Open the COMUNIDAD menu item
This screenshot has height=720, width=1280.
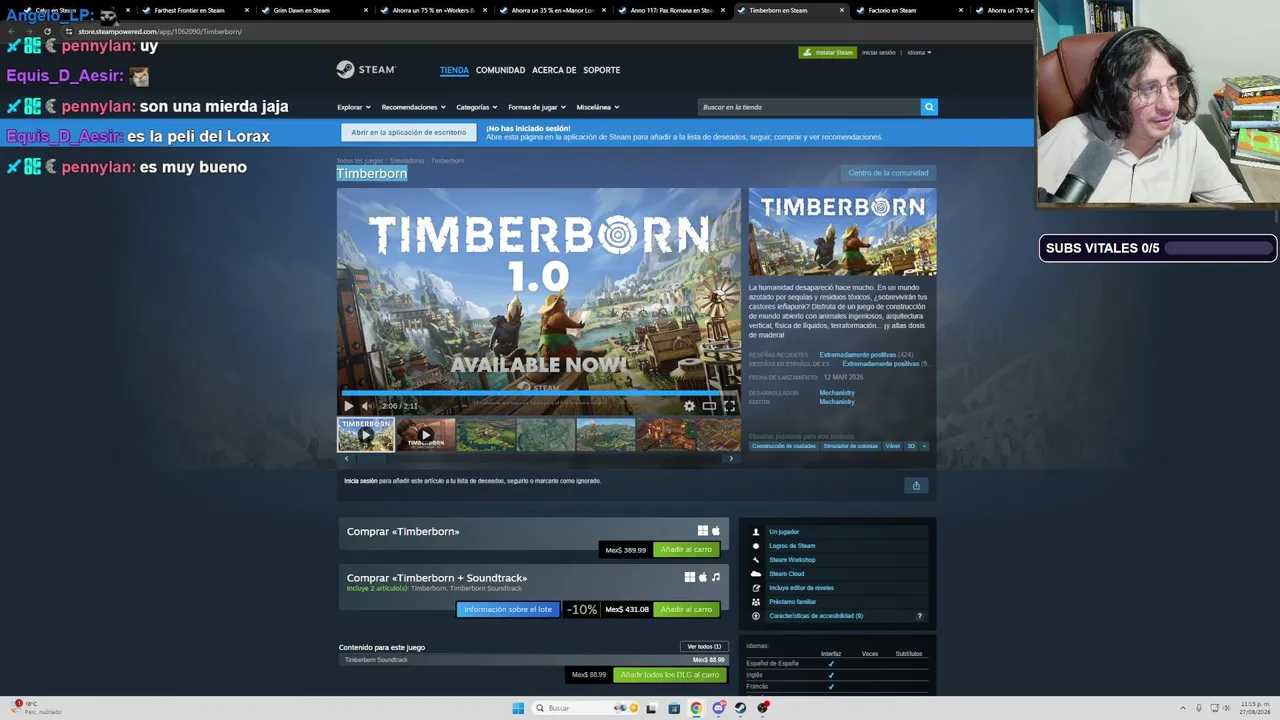[x=500, y=70]
